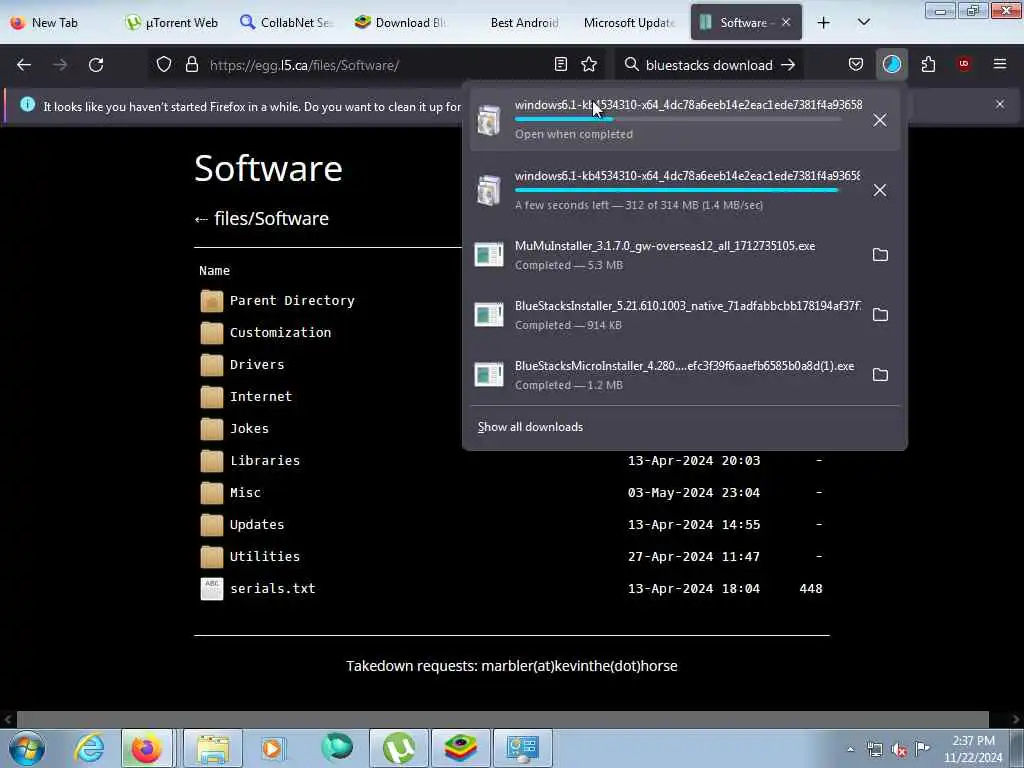
Task: Open Windows Explorer from the taskbar
Action: click(213, 747)
